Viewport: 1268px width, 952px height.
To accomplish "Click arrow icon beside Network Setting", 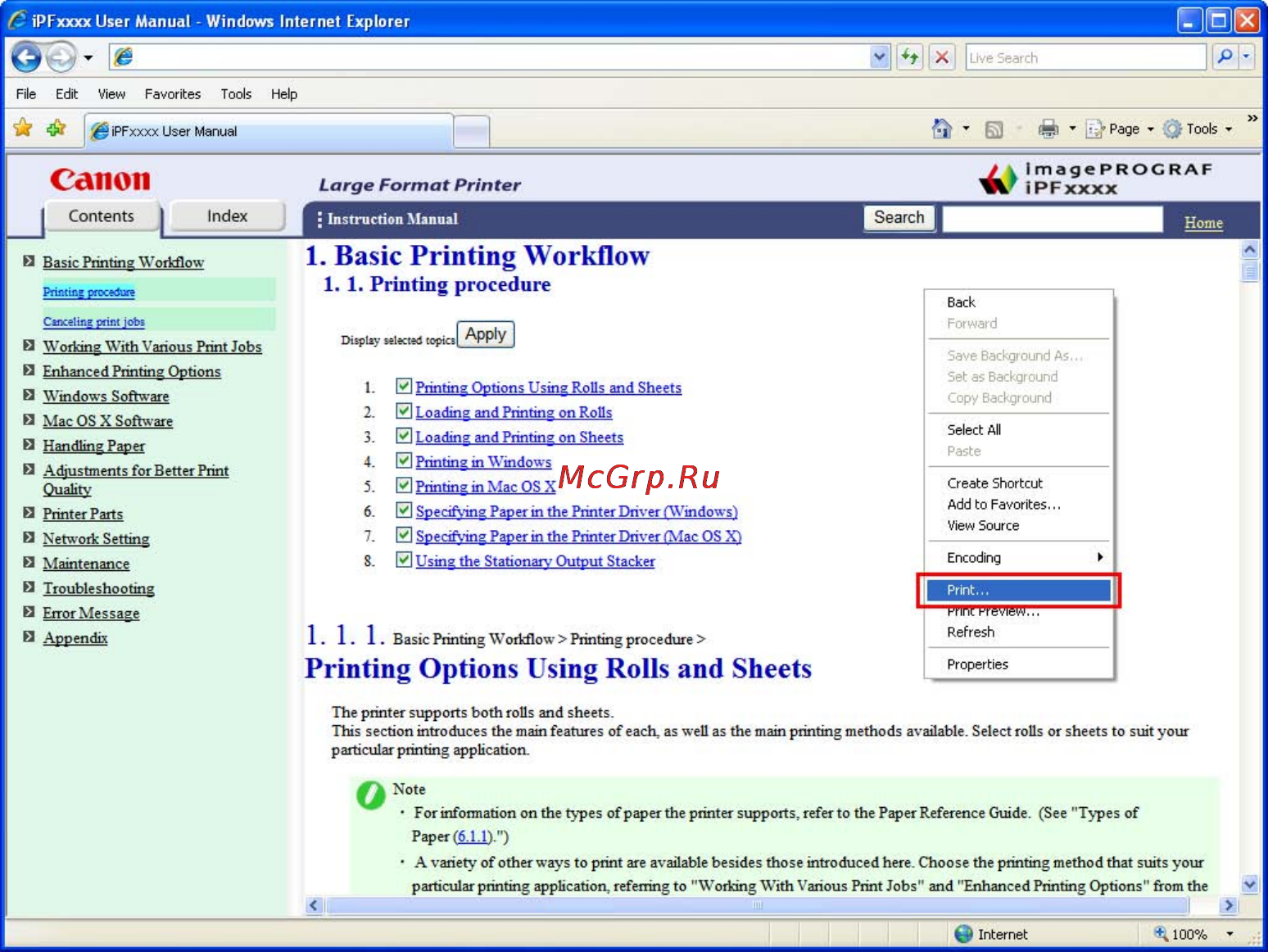I will coord(29,537).
